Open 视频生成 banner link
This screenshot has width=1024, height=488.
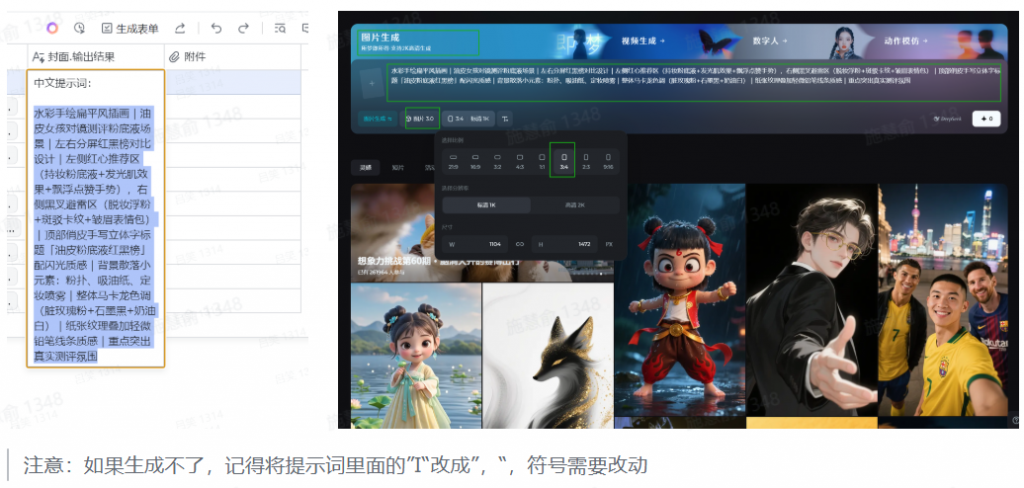(643, 41)
